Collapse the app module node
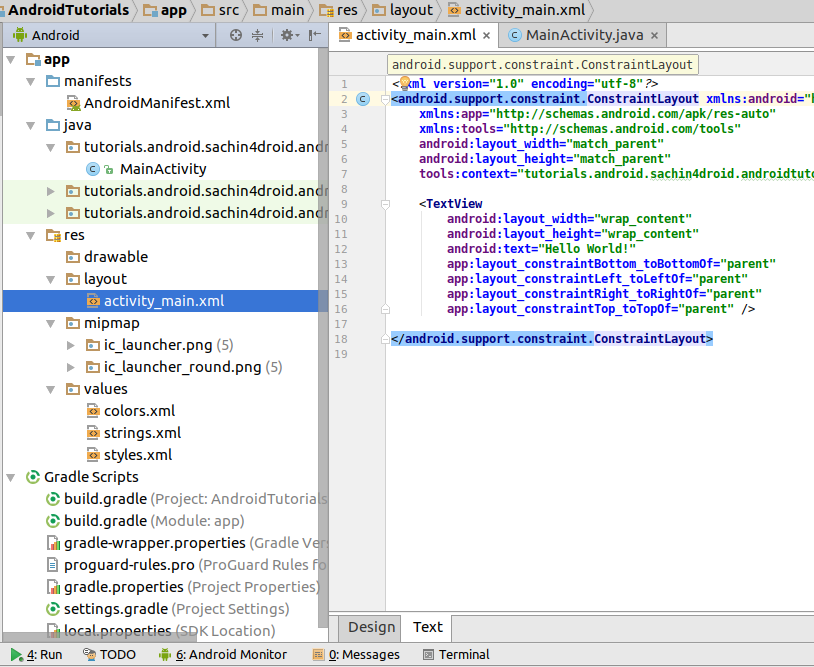The height and width of the screenshot is (667, 814). [10, 60]
